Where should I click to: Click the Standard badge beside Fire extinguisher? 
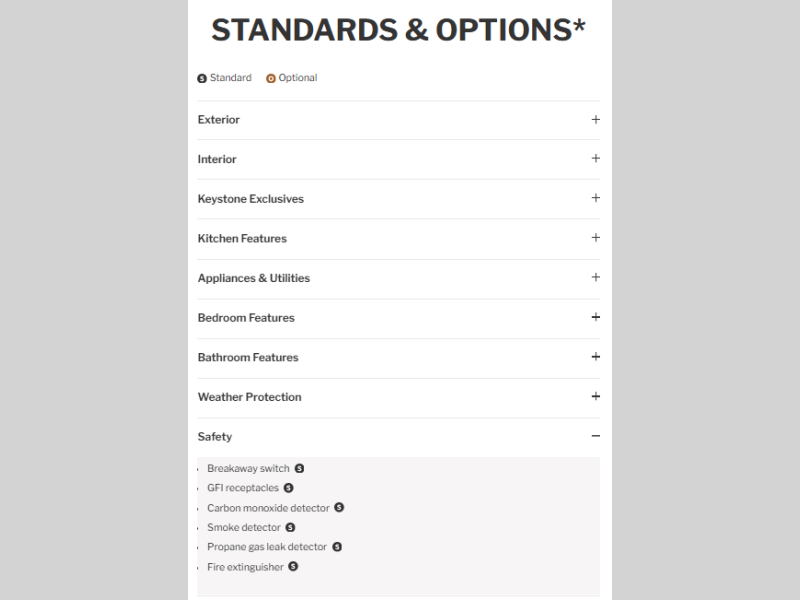293,566
